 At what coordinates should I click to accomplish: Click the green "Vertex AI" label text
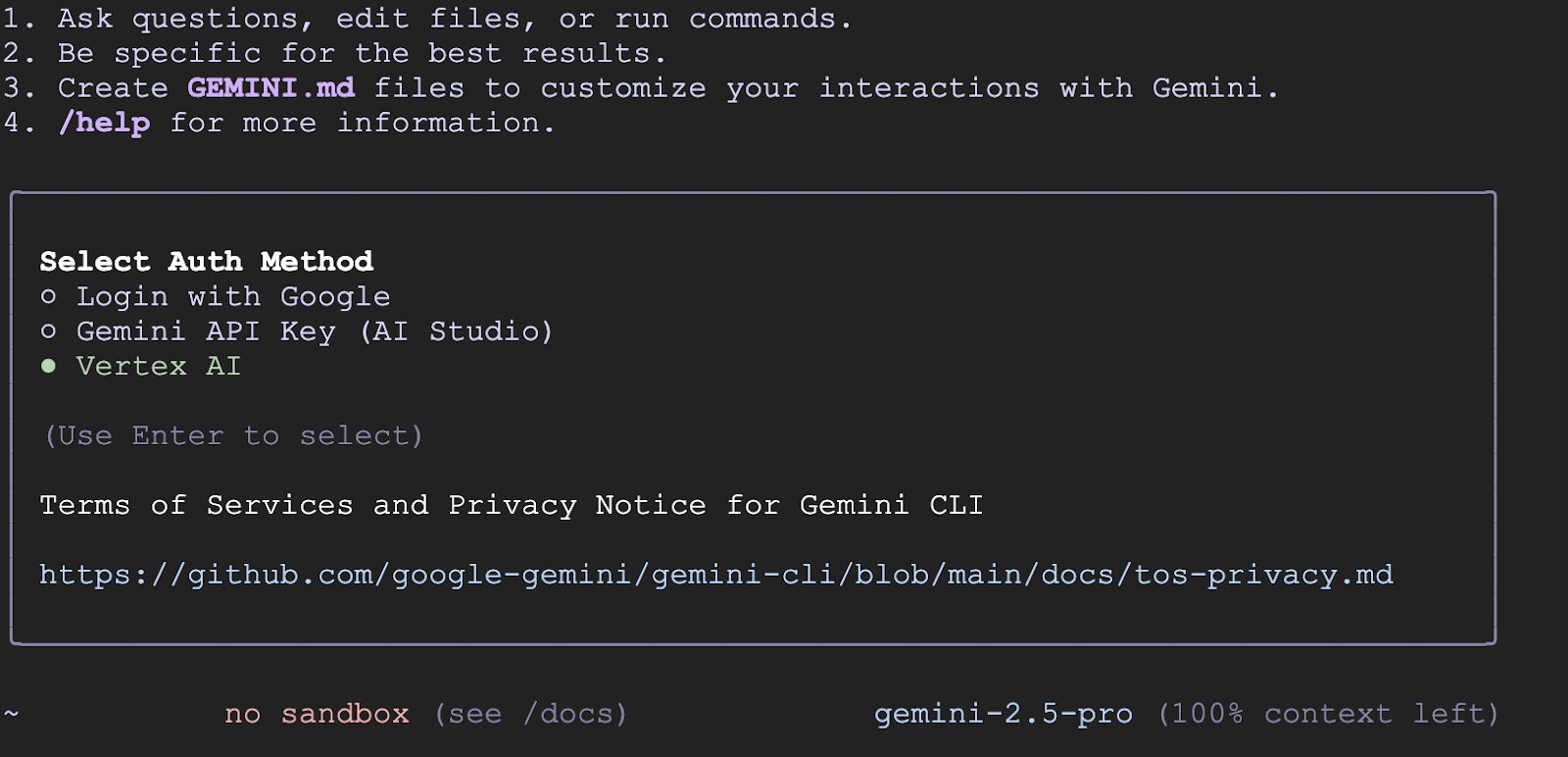(x=159, y=366)
